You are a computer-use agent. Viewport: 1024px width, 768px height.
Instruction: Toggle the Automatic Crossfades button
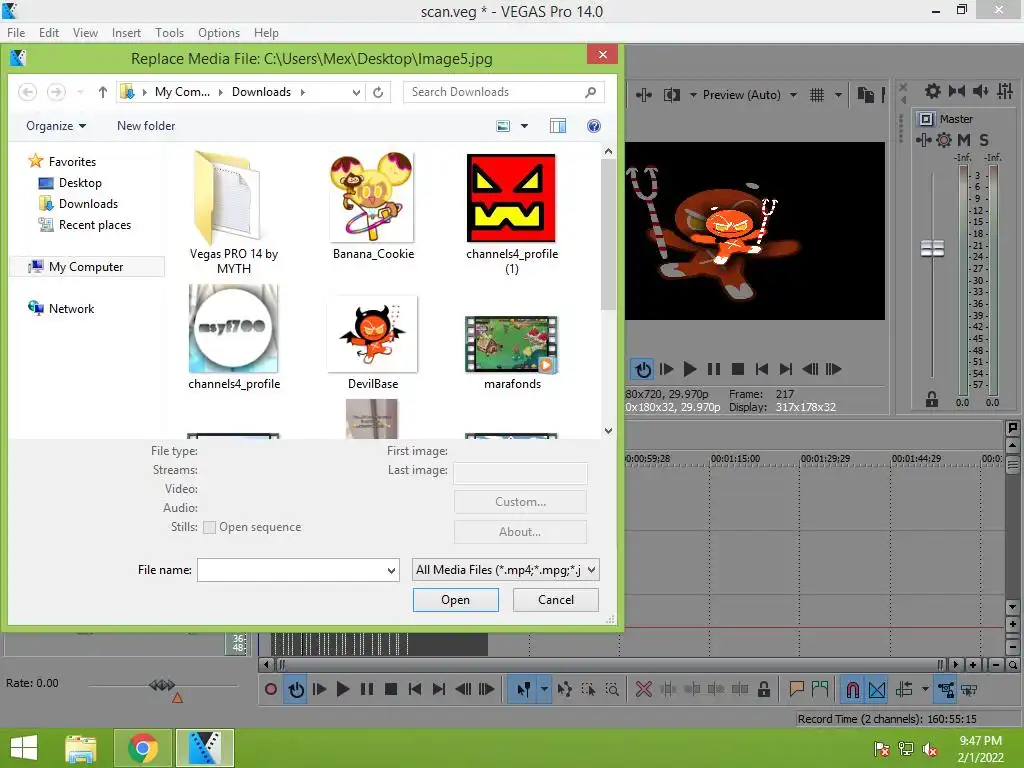(x=877, y=689)
